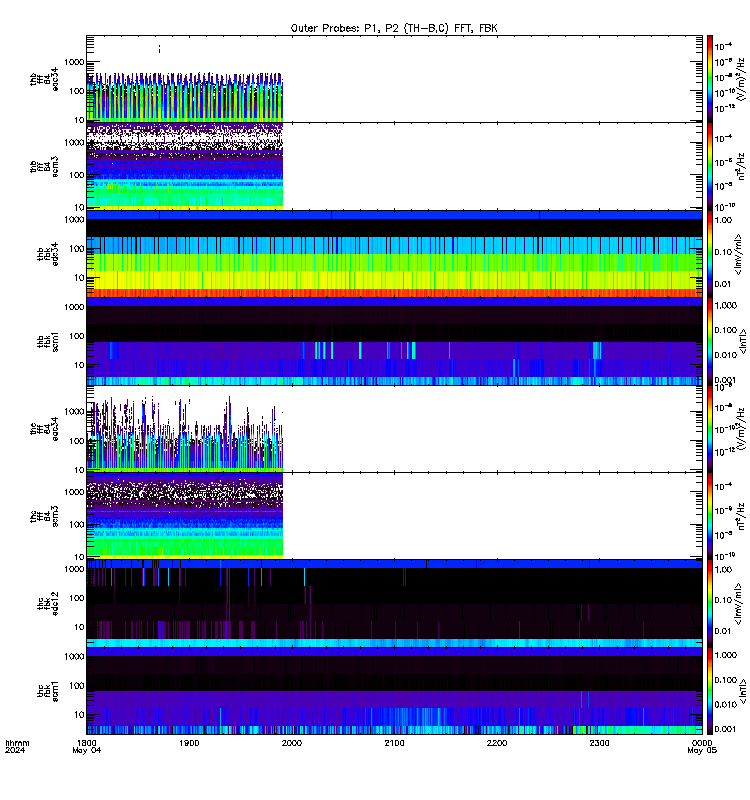Select the thb fbk edc34 spectrogram panel
The height and width of the screenshot is (800, 750).
pos(394,254)
